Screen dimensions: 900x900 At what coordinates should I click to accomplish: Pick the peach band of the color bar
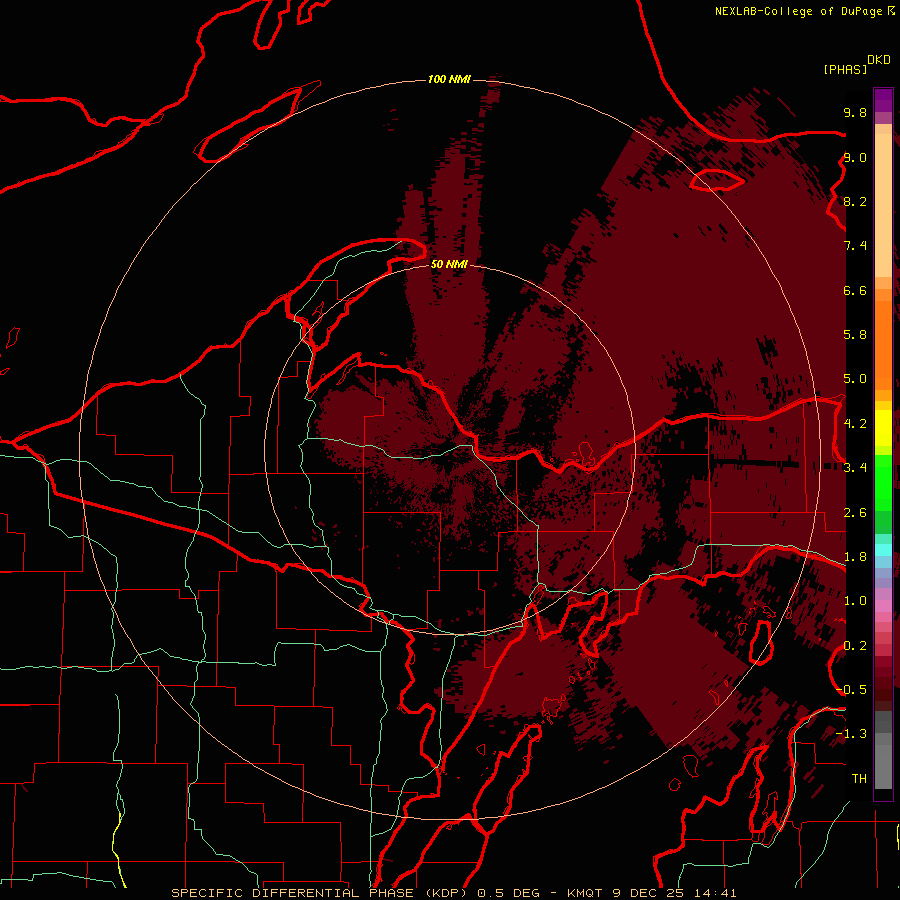tap(883, 207)
